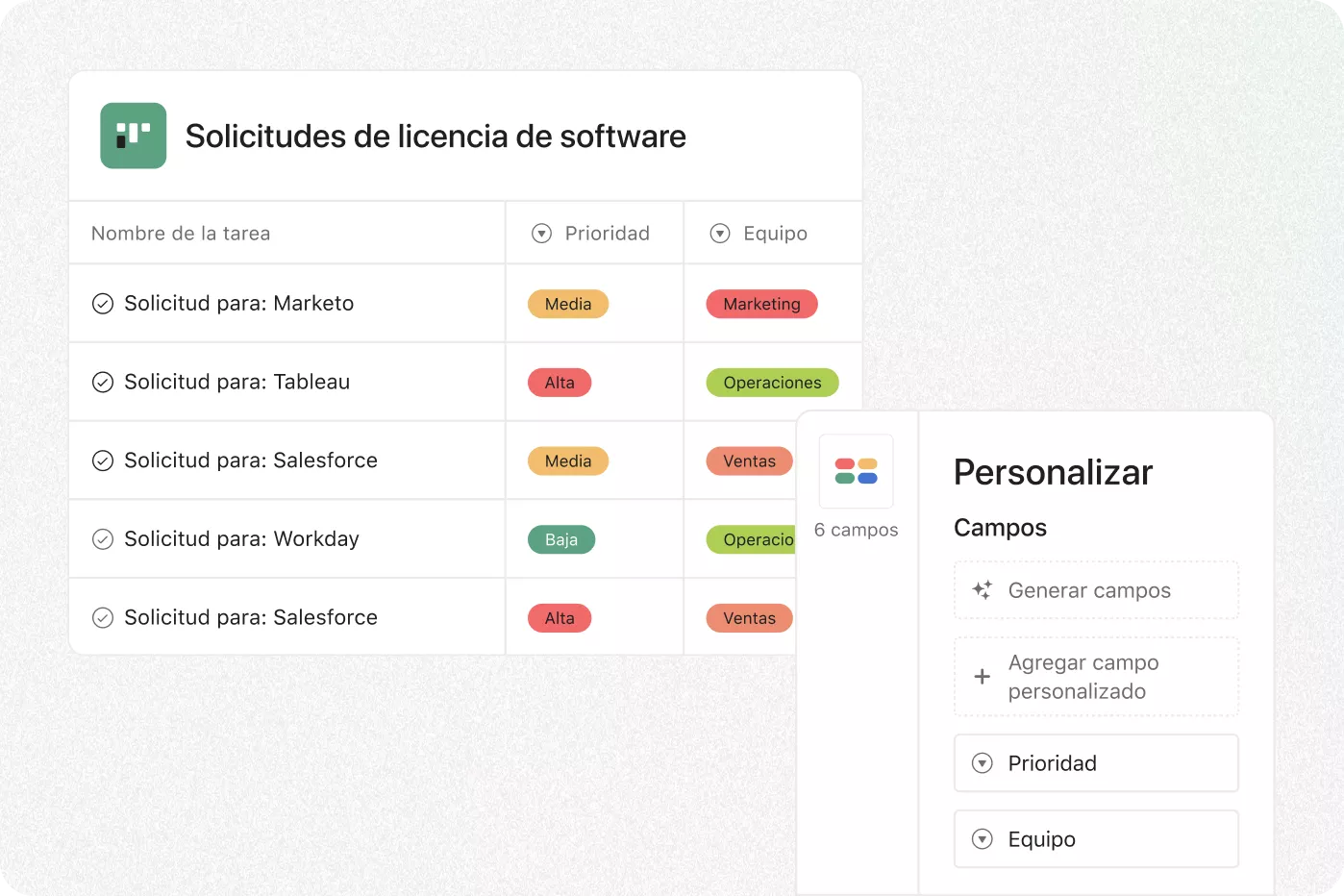Open task Solicitud para: Tableau
This screenshot has width=1344, height=896.
coord(237,383)
